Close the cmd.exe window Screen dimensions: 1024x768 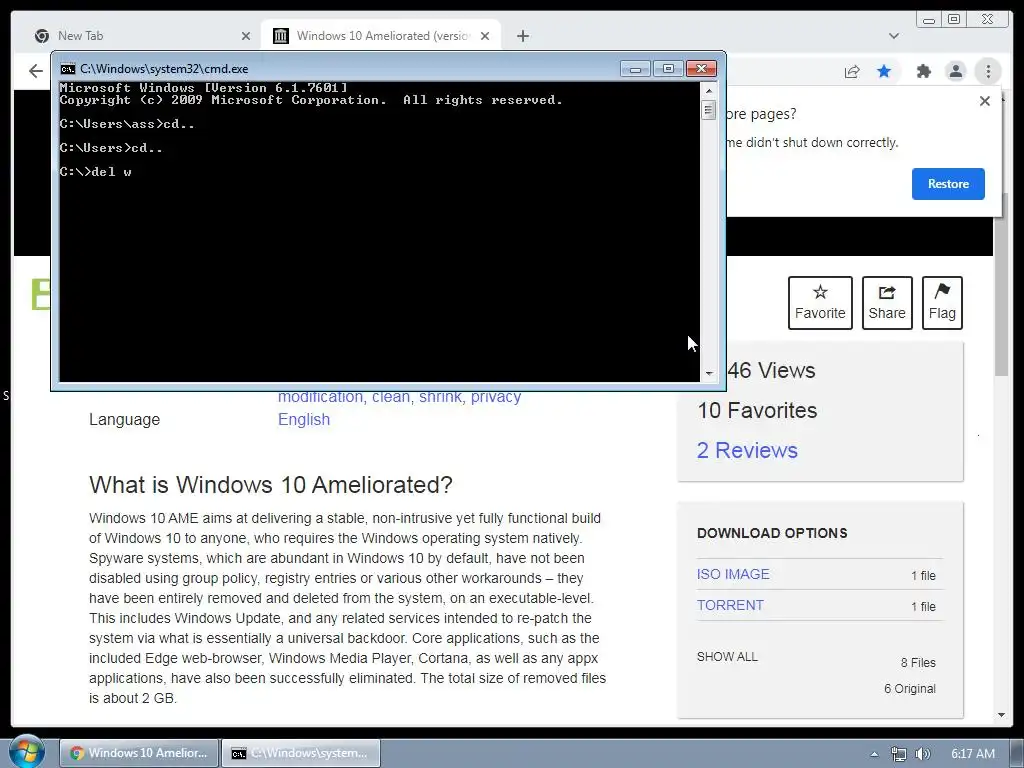pos(701,69)
